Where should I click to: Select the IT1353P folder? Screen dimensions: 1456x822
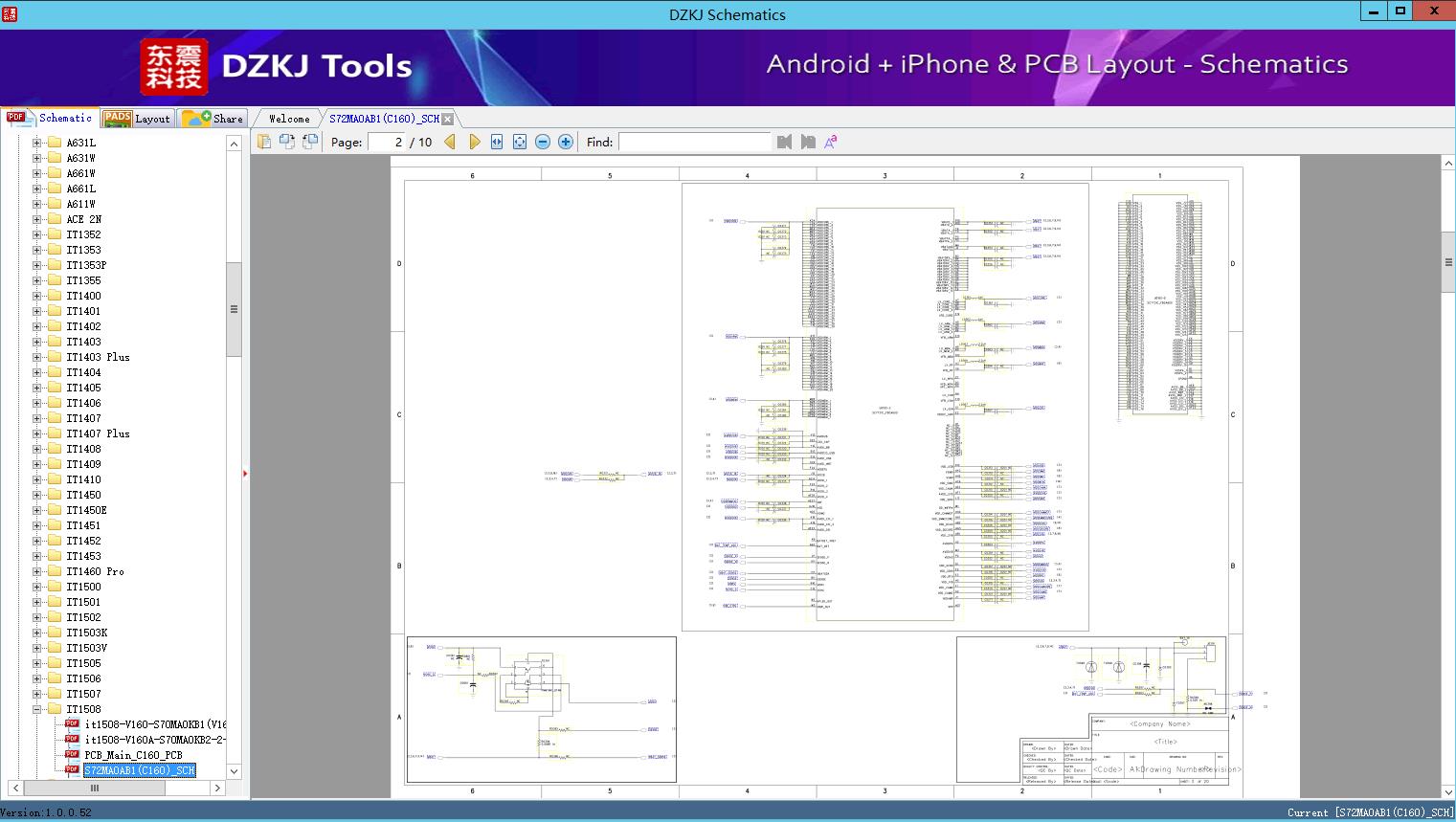pyautogui.click(x=86, y=265)
